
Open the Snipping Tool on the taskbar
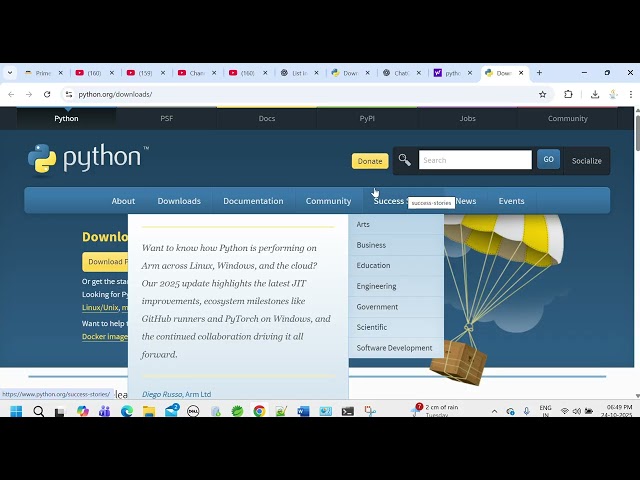[370, 411]
